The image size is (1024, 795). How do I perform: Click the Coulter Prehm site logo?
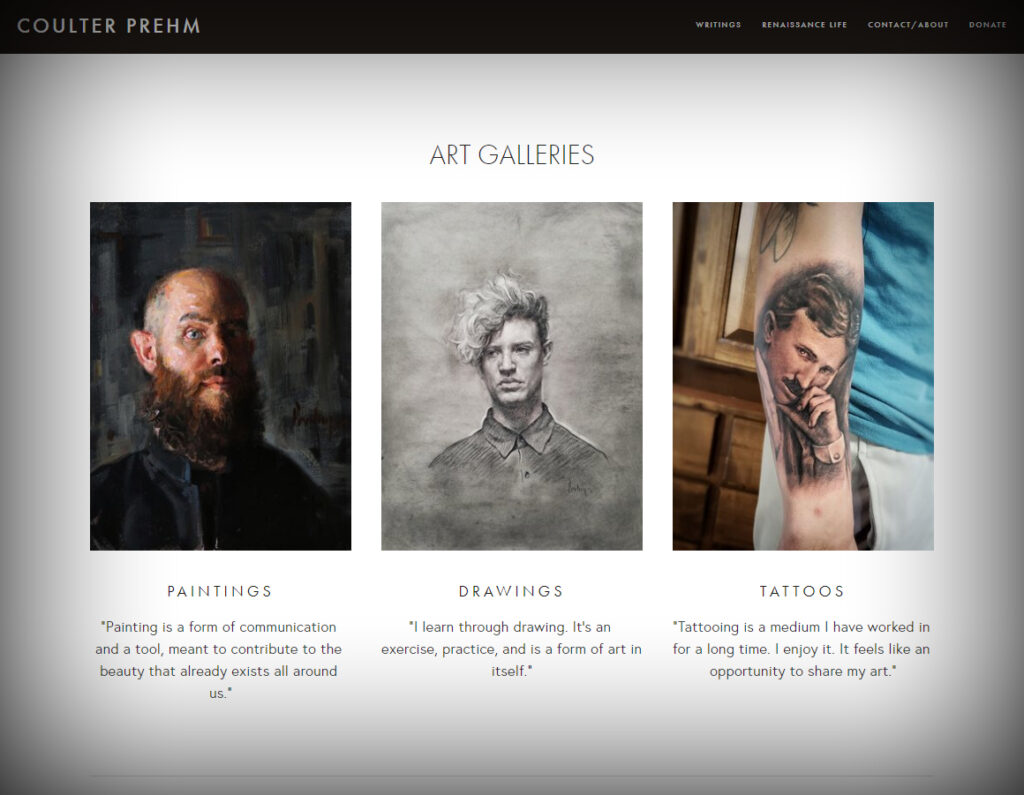tap(108, 26)
